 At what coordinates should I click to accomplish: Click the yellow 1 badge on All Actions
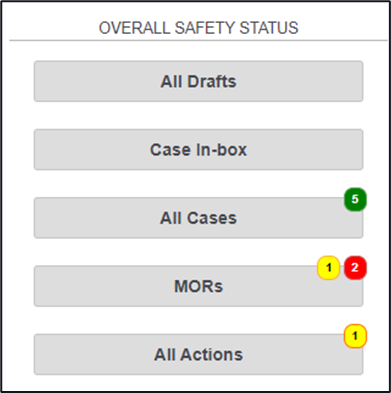(355, 336)
